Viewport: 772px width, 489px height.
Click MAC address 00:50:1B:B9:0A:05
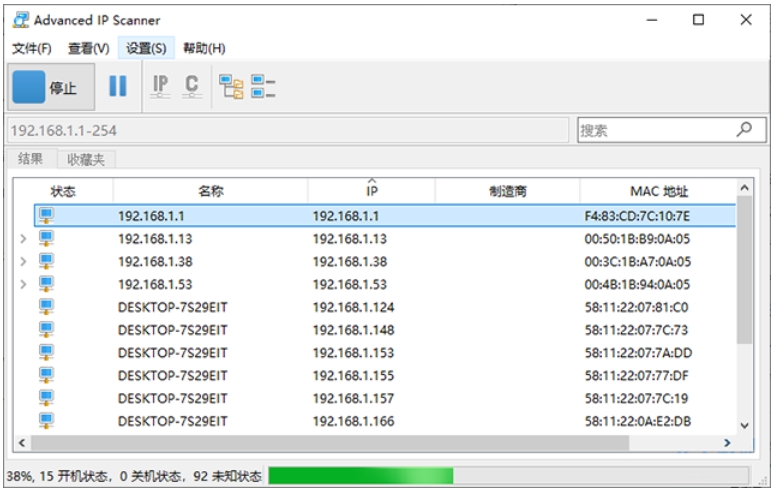pyautogui.click(x=637, y=239)
